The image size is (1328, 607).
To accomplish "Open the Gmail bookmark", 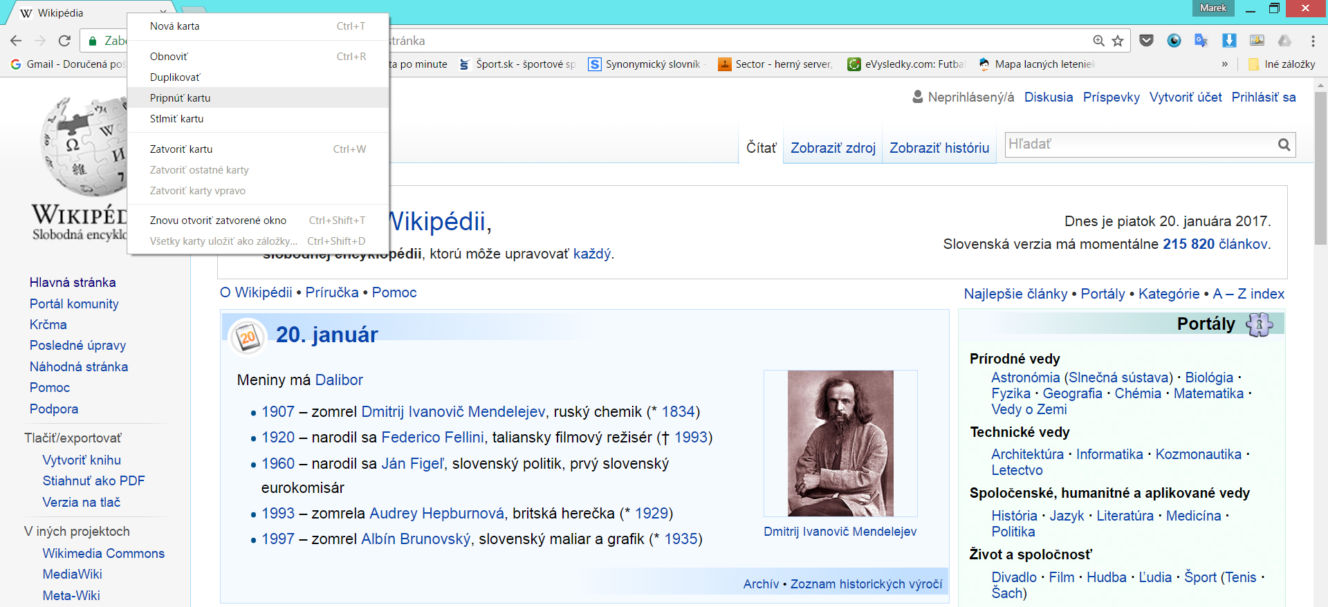I will point(68,64).
